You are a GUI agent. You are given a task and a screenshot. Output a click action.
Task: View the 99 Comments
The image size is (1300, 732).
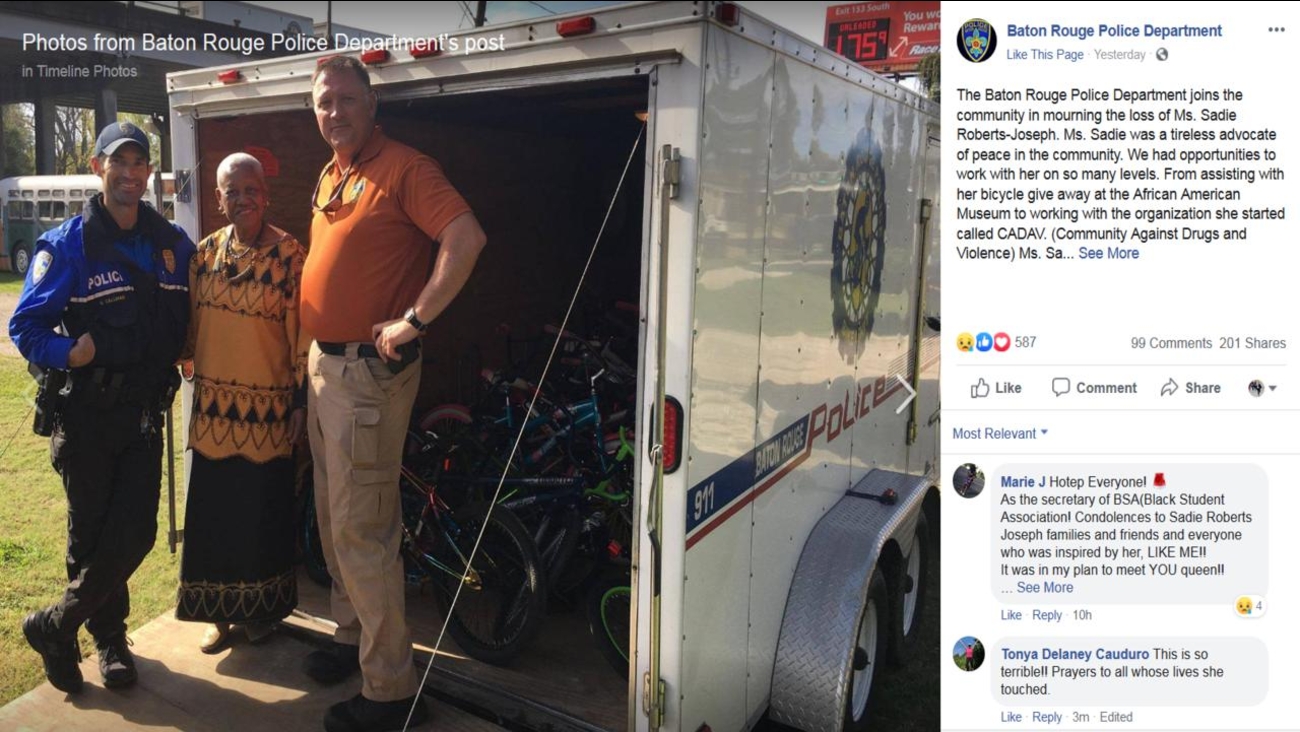1171,343
